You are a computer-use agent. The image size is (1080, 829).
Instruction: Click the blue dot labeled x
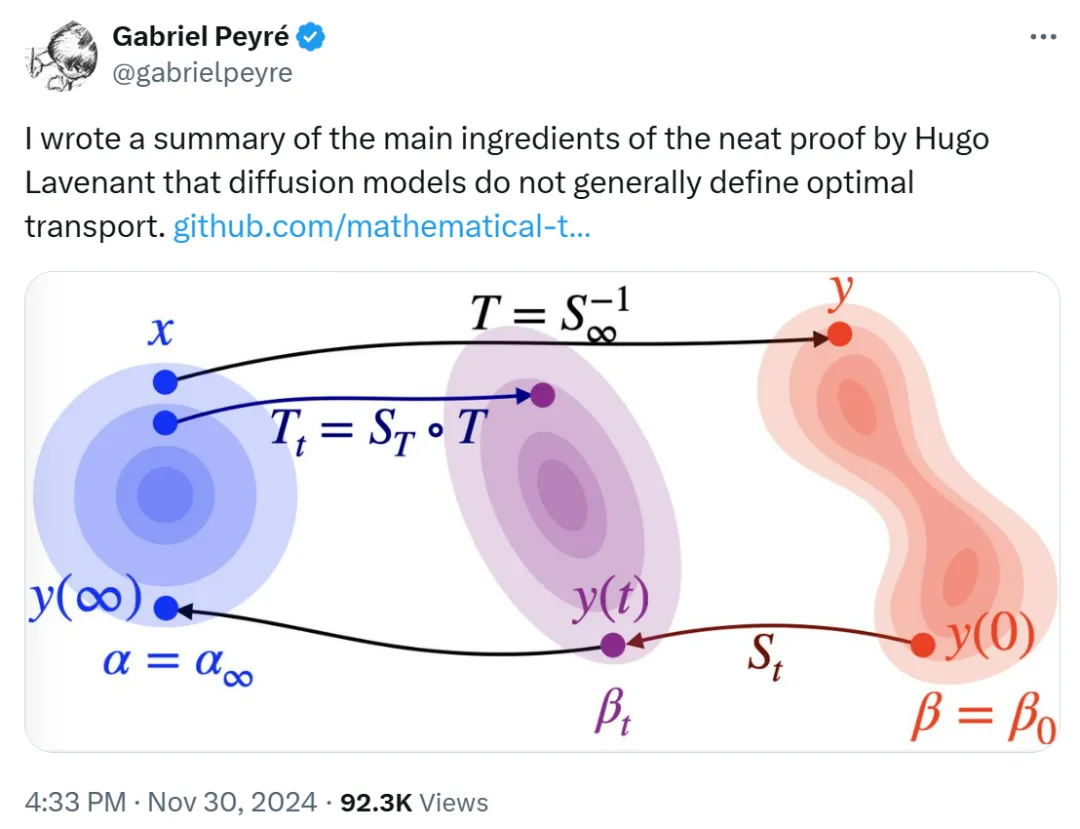pos(165,381)
